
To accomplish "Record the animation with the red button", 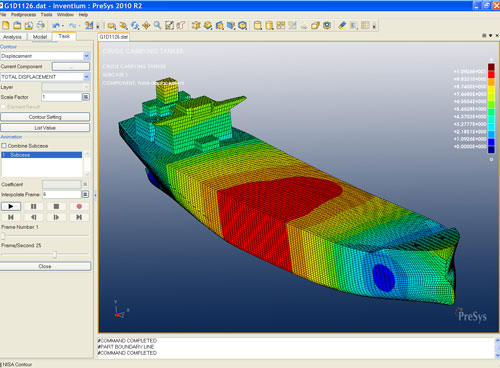I will coord(79,206).
